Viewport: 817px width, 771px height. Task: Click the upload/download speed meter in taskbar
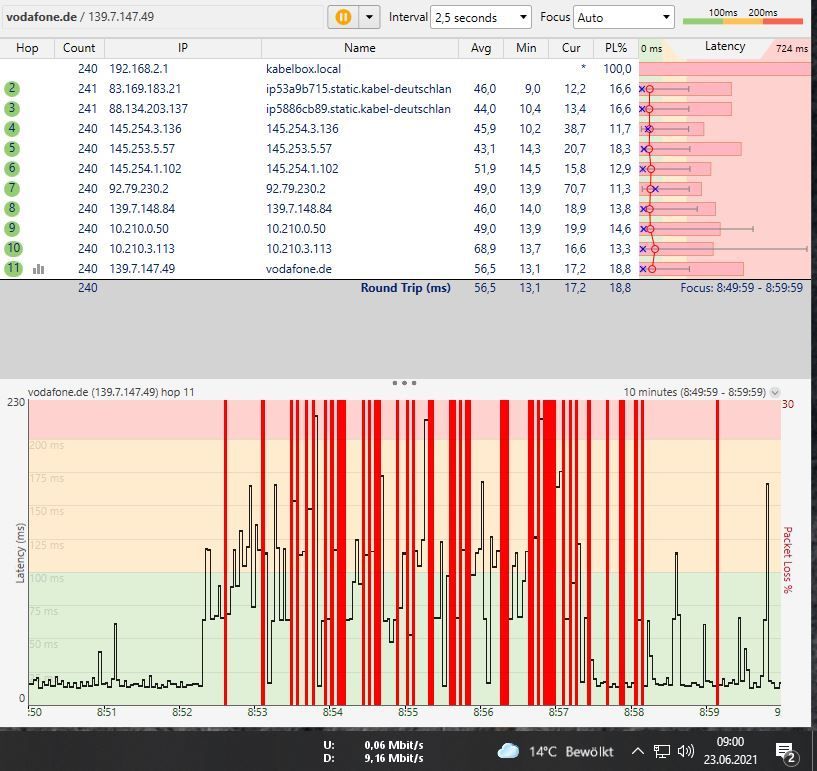coord(373,751)
